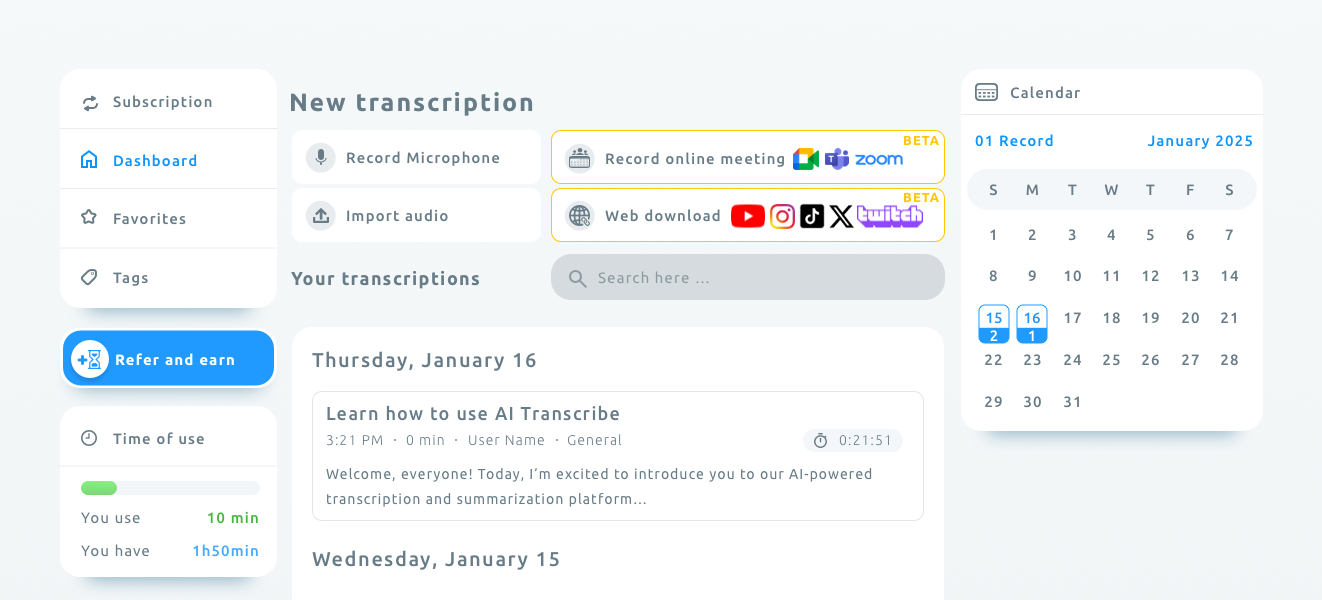Select the YouTube icon in Web download

748,216
